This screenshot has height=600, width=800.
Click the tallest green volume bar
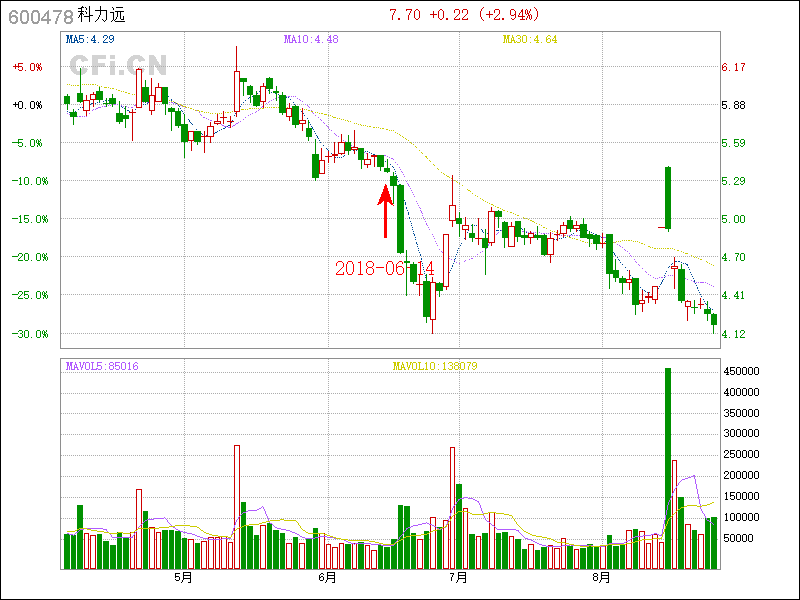pyautogui.click(x=668, y=468)
